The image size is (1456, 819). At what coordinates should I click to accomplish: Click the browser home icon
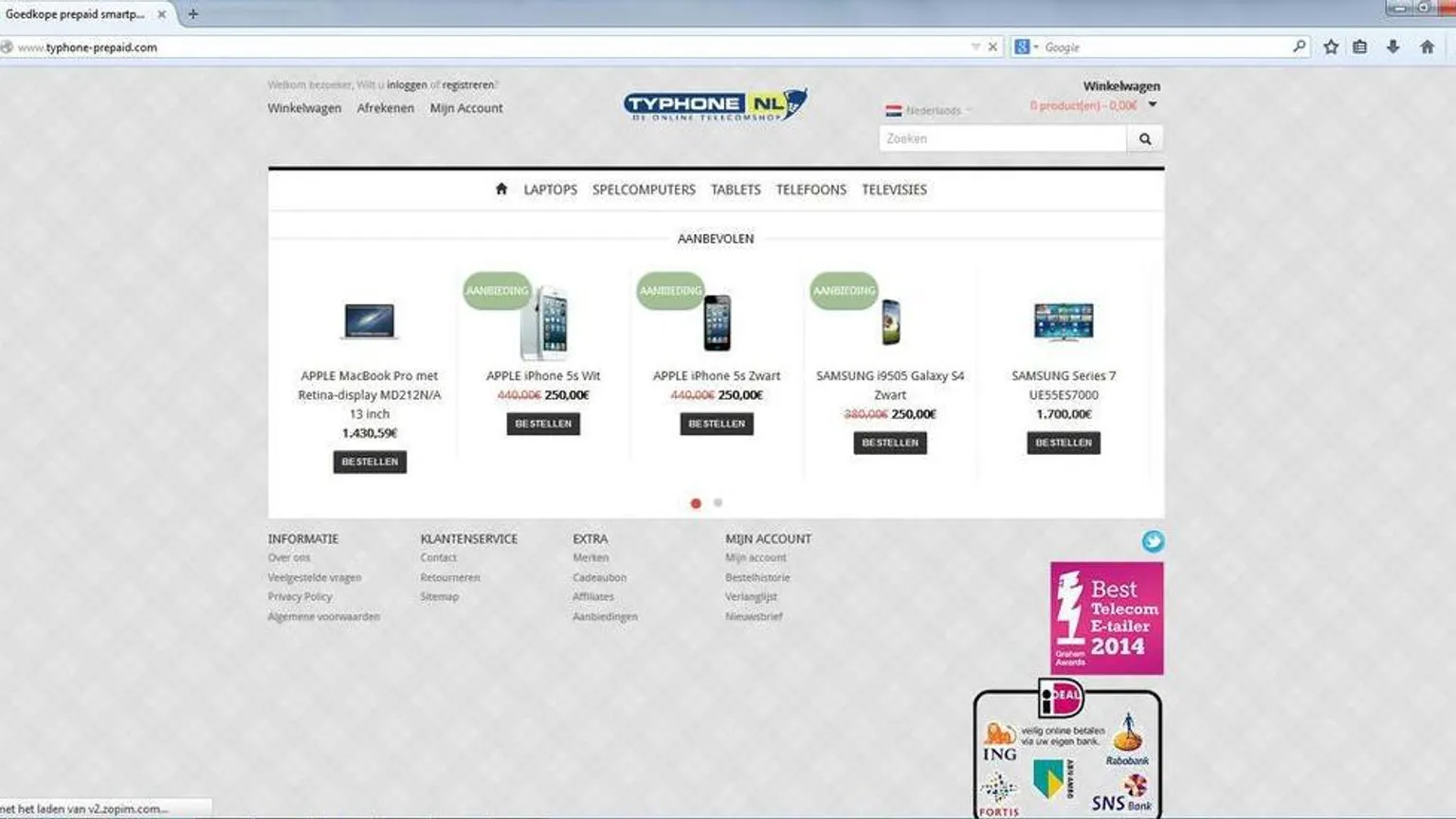1427,46
